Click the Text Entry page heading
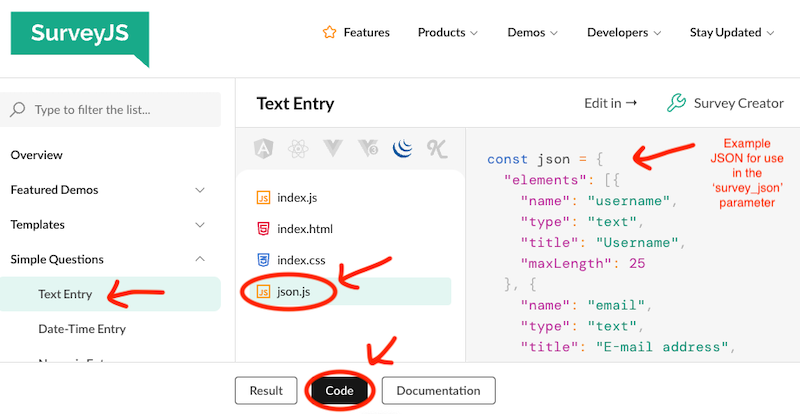This screenshot has height=414, width=800. pyautogui.click(x=295, y=104)
